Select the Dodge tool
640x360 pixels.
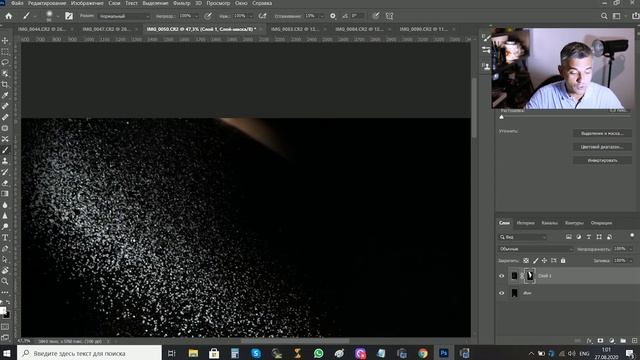tap(5, 227)
